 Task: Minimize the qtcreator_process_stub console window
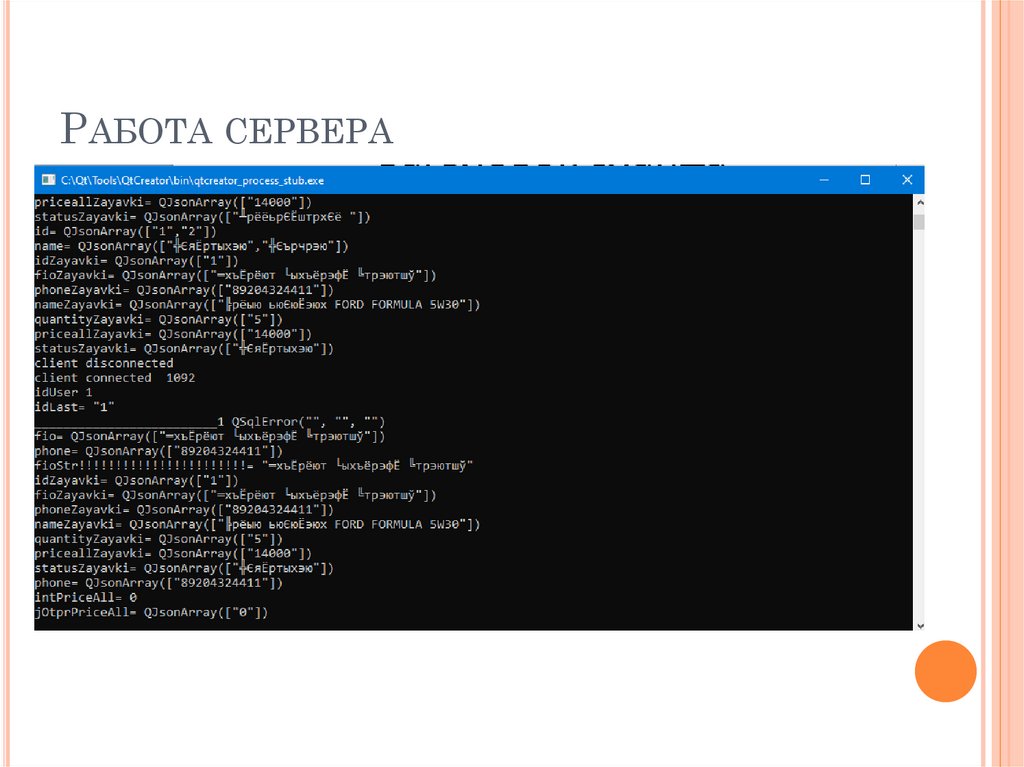(824, 180)
